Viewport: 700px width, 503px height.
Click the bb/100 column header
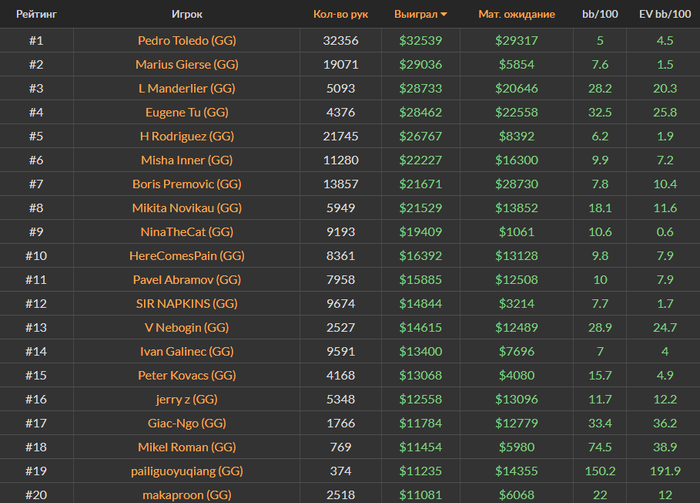coord(600,14)
